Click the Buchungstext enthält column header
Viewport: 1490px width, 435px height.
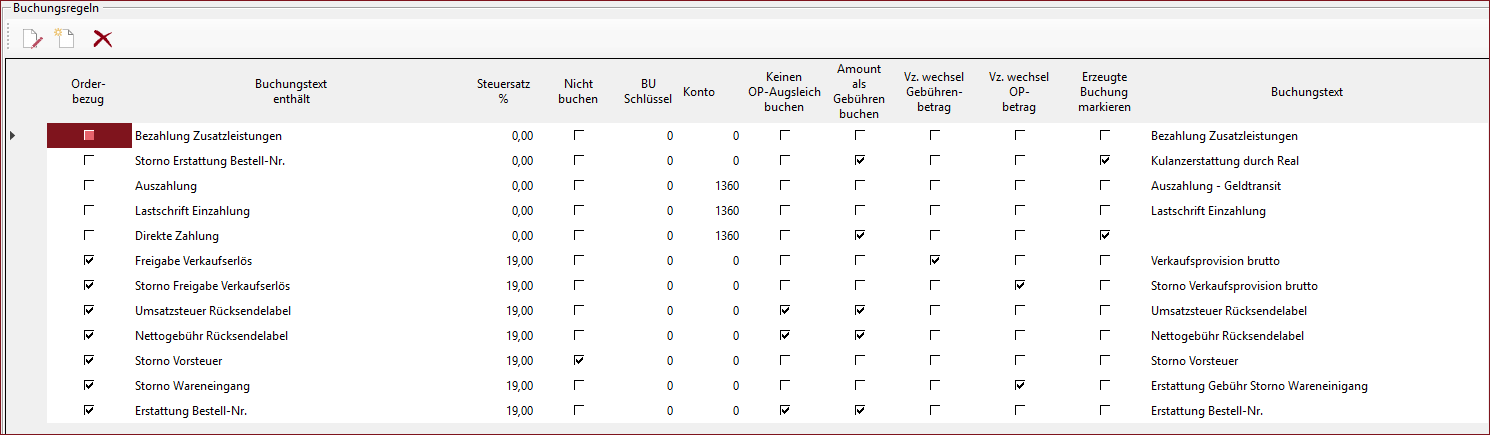[291, 92]
